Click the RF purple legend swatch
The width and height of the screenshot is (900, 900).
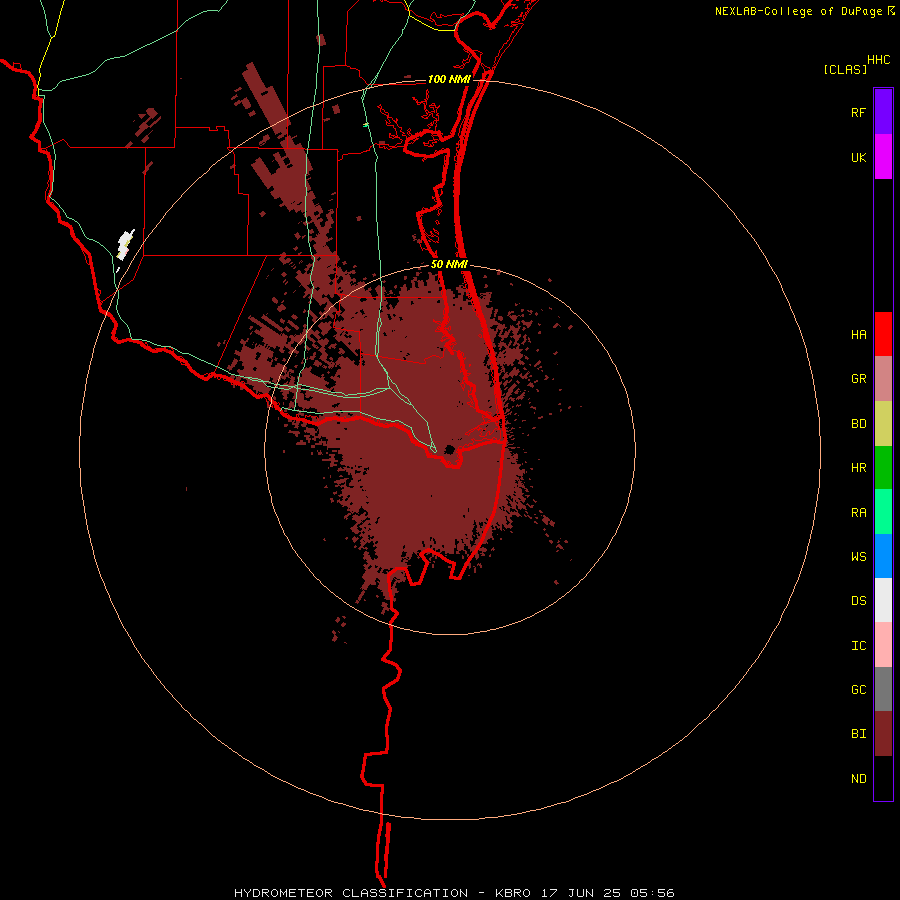point(883,112)
